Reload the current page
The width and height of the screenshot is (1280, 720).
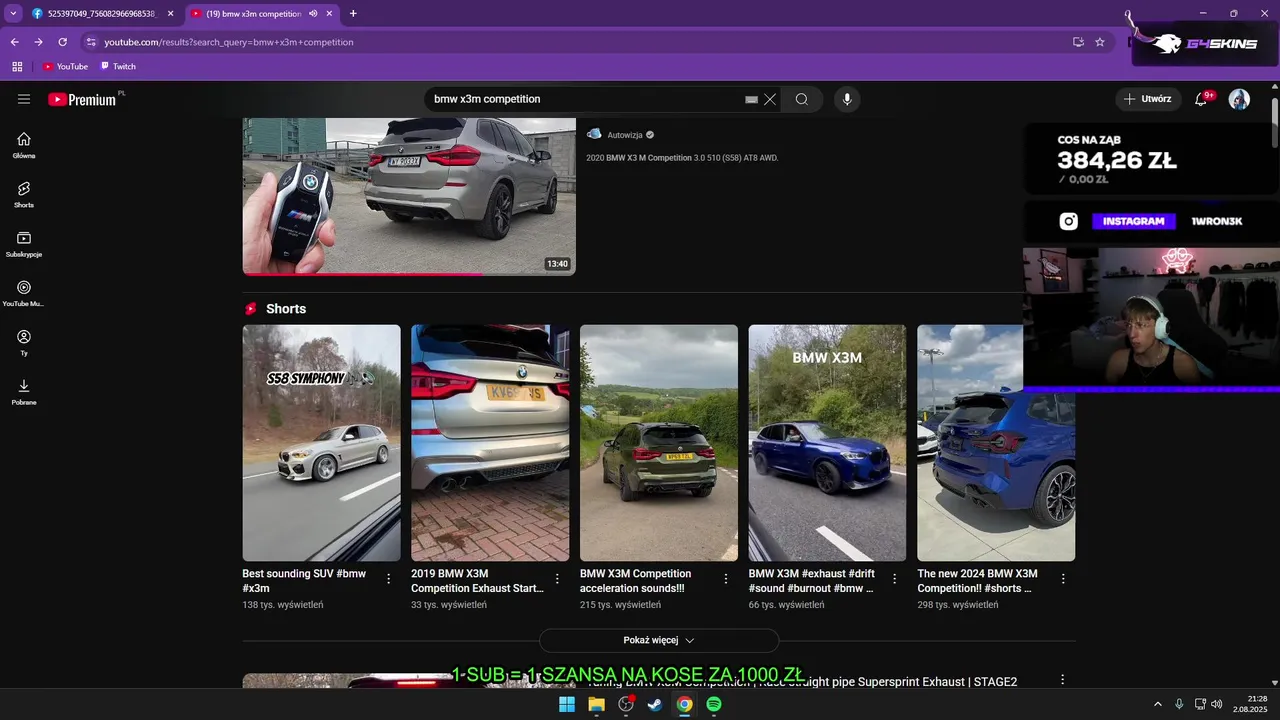click(x=62, y=42)
